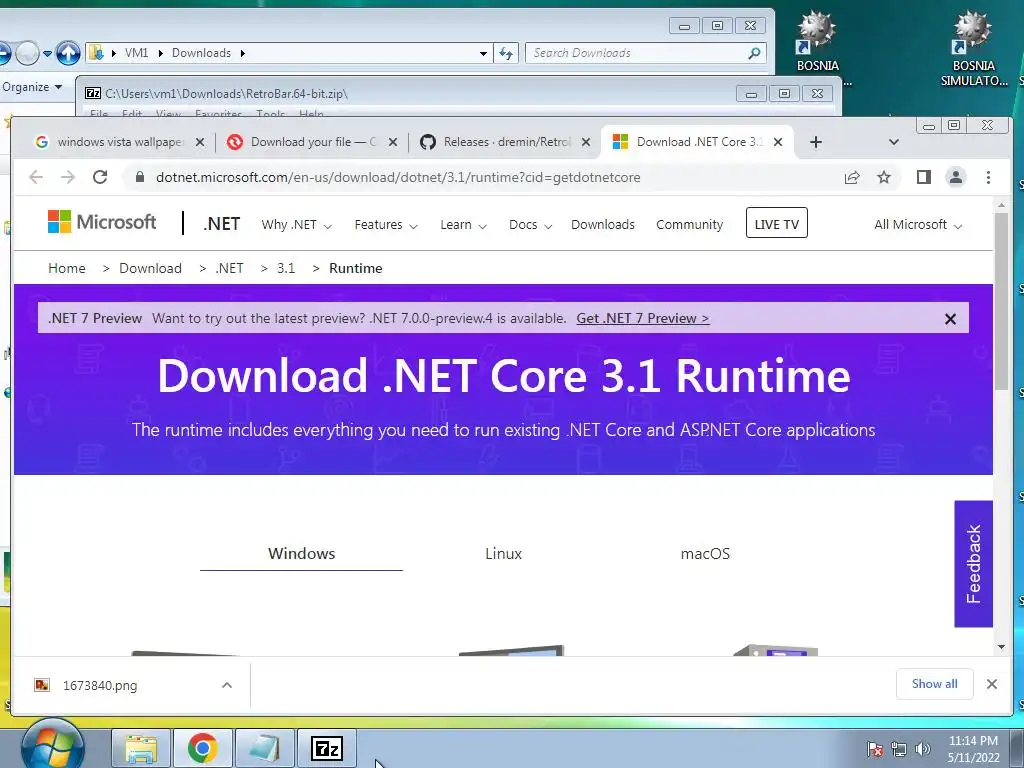This screenshot has width=1024, height=768.
Task: Open Windows Start orb
Action: pos(52,746)
